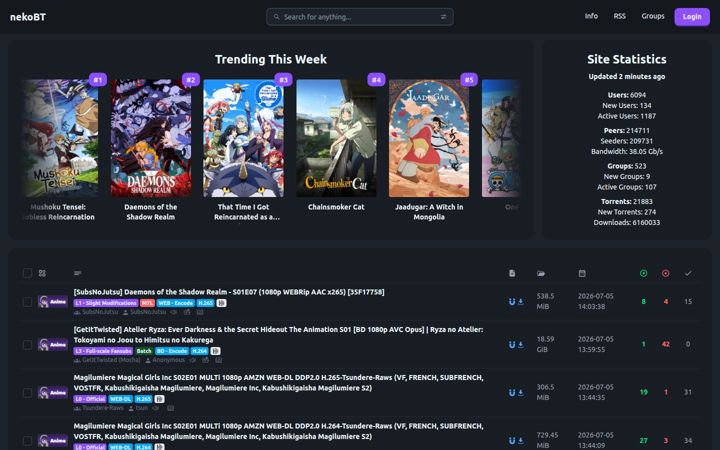Open the Info page

(x=591, y=16)
